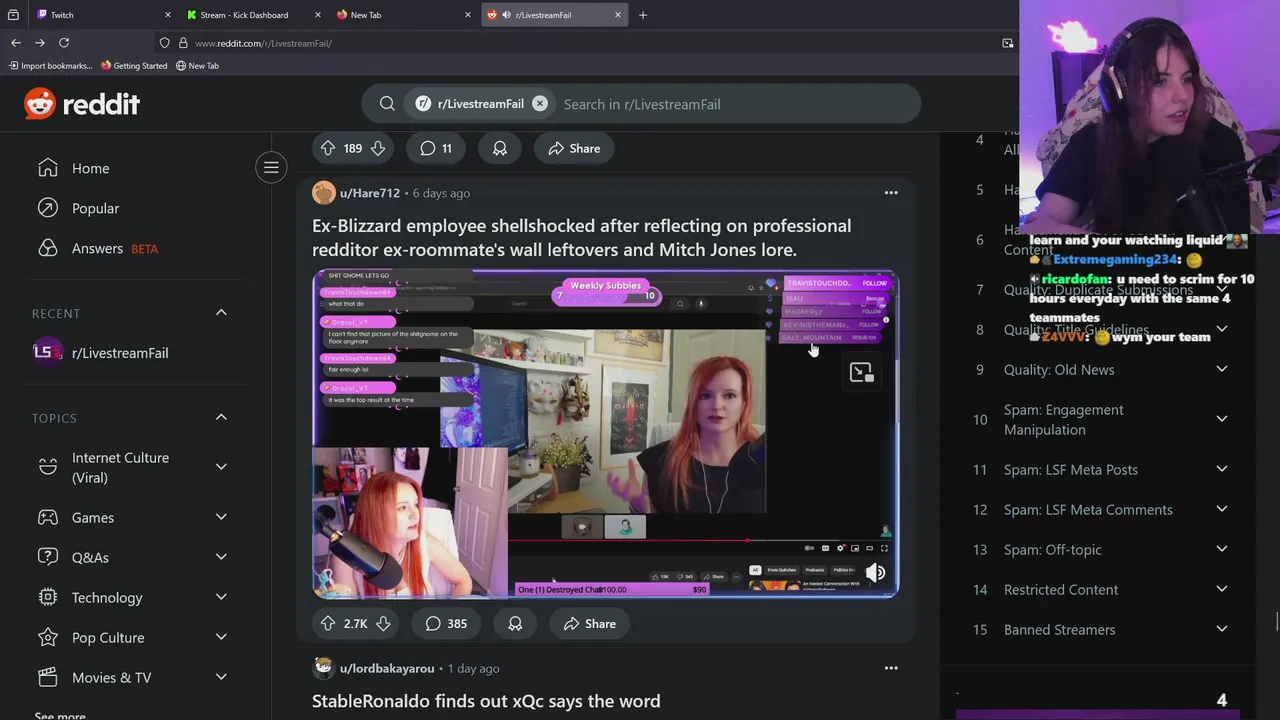Open Import bookmarks bookmark item
Screen dimensions: 1280x720
[50, 66]
